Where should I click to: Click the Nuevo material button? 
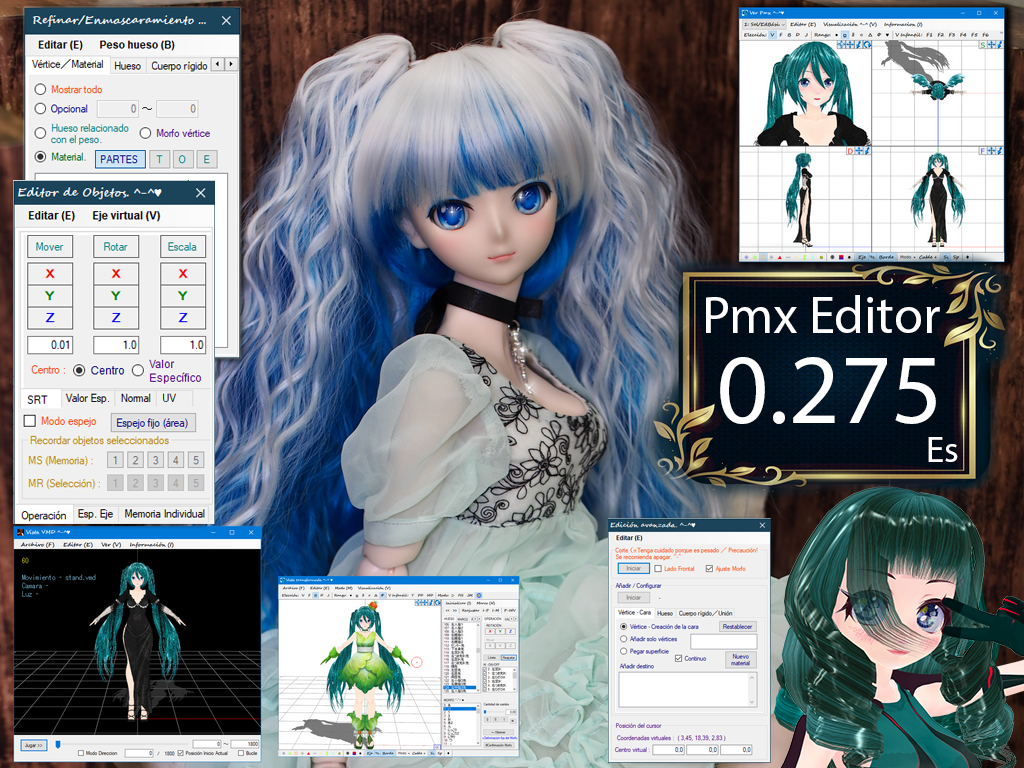click(x=741, y=660)
